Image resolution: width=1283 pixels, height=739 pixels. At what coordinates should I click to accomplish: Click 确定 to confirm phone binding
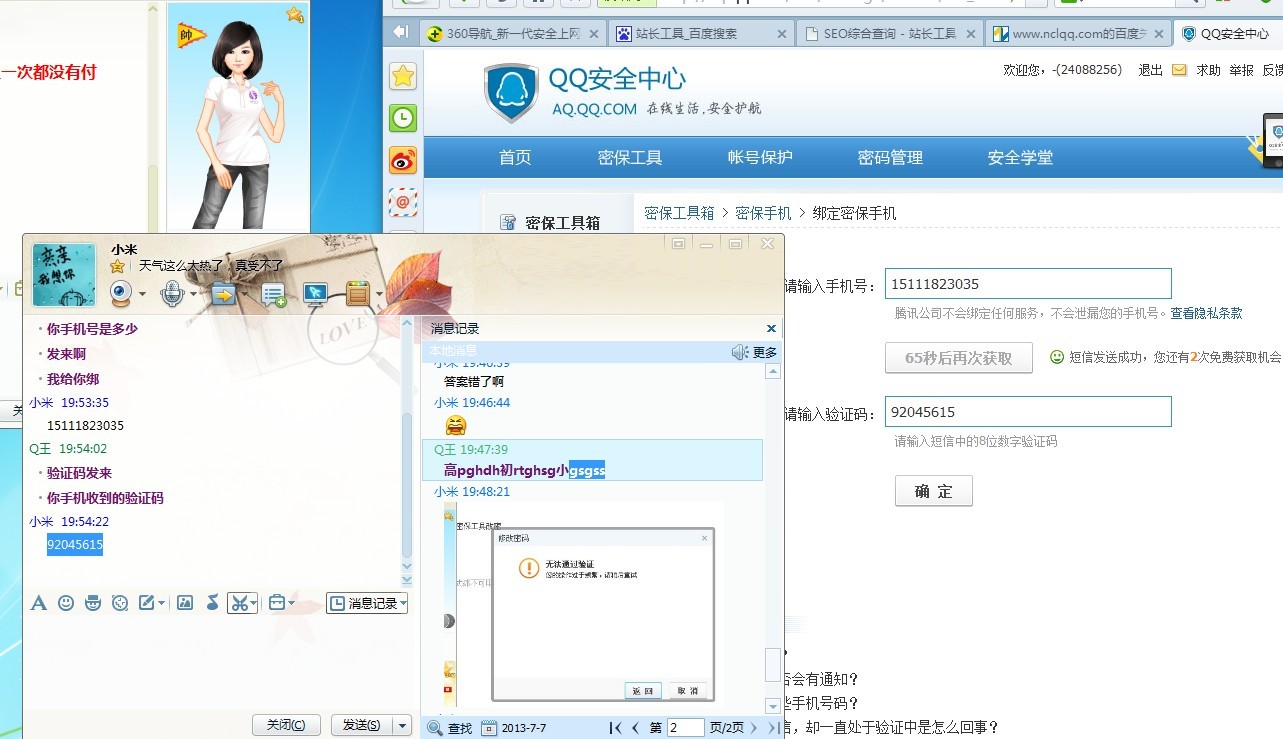point(933,491)
